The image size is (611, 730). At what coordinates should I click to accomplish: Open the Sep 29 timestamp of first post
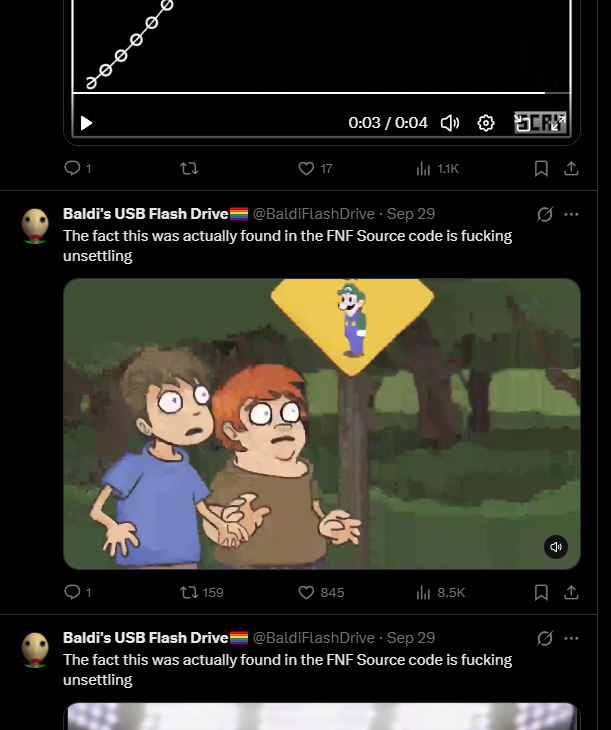(411, 214)
